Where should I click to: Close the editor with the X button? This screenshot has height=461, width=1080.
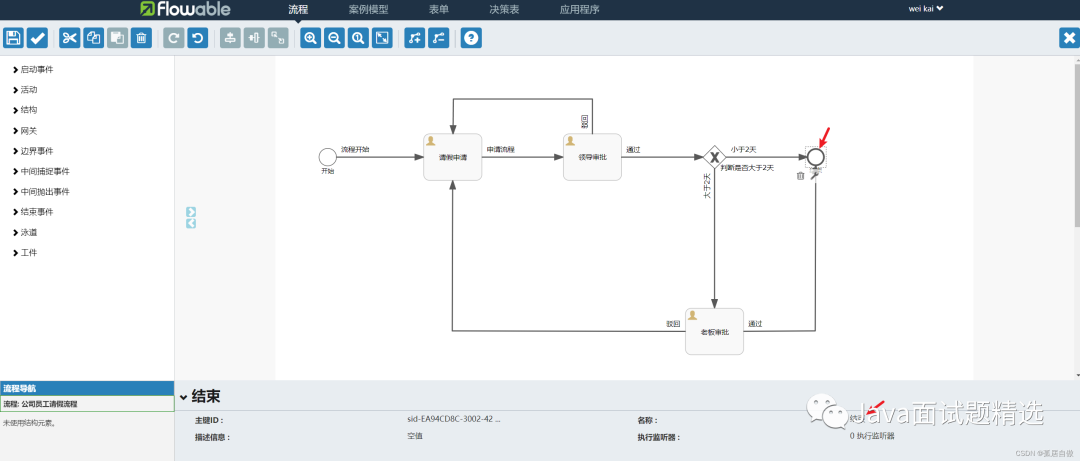[1067, 38]
